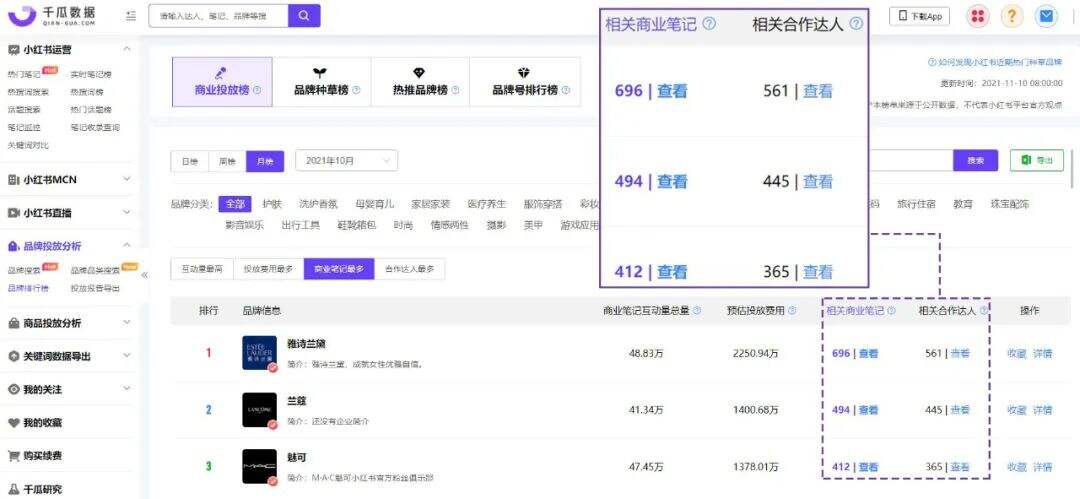This screenshot has height=499, width=1080.
Task: Click the 兰蔻 brand logo thumbnail
Action: pos(260,409)
